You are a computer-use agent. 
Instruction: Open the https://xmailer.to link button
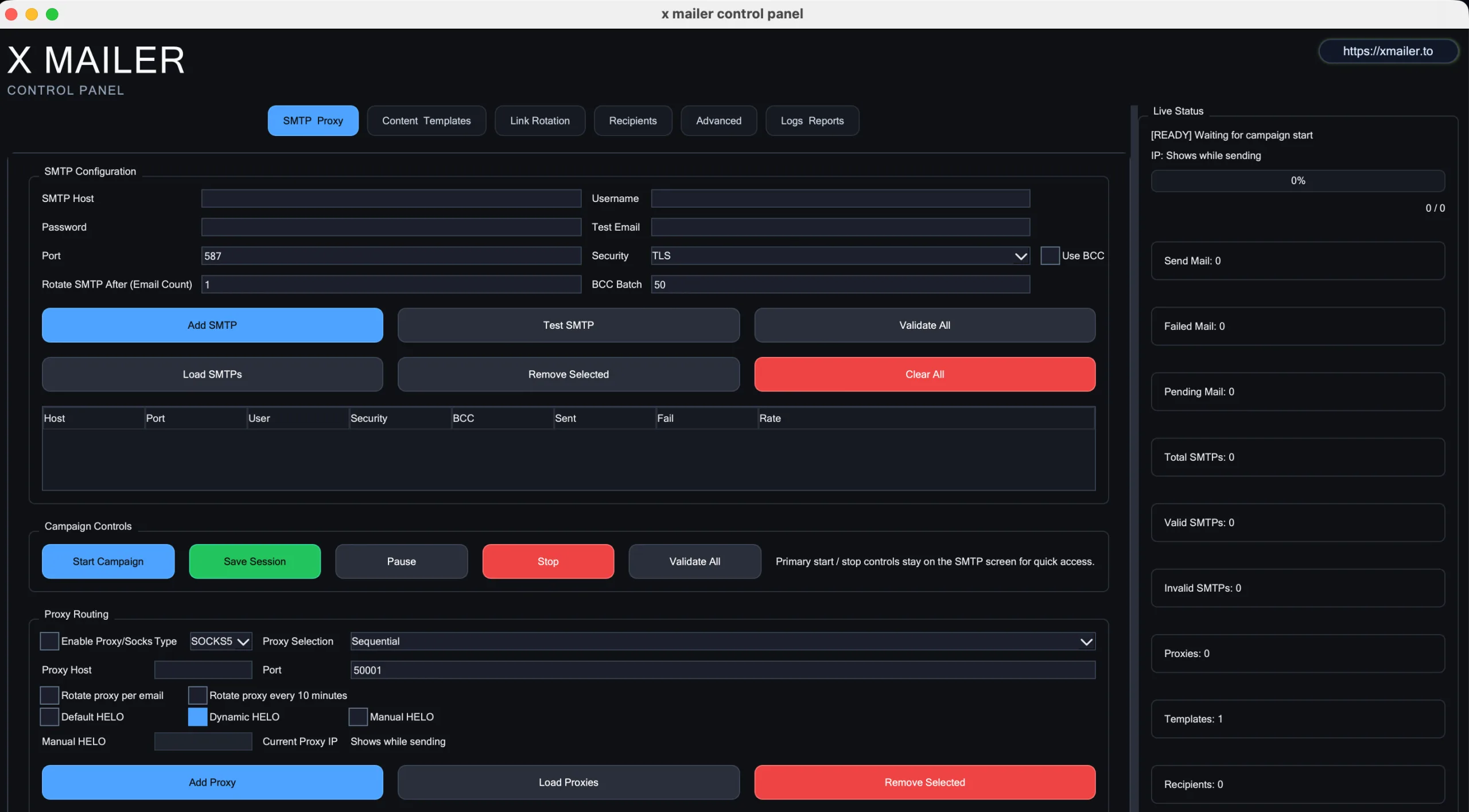tap(1388, 51)
